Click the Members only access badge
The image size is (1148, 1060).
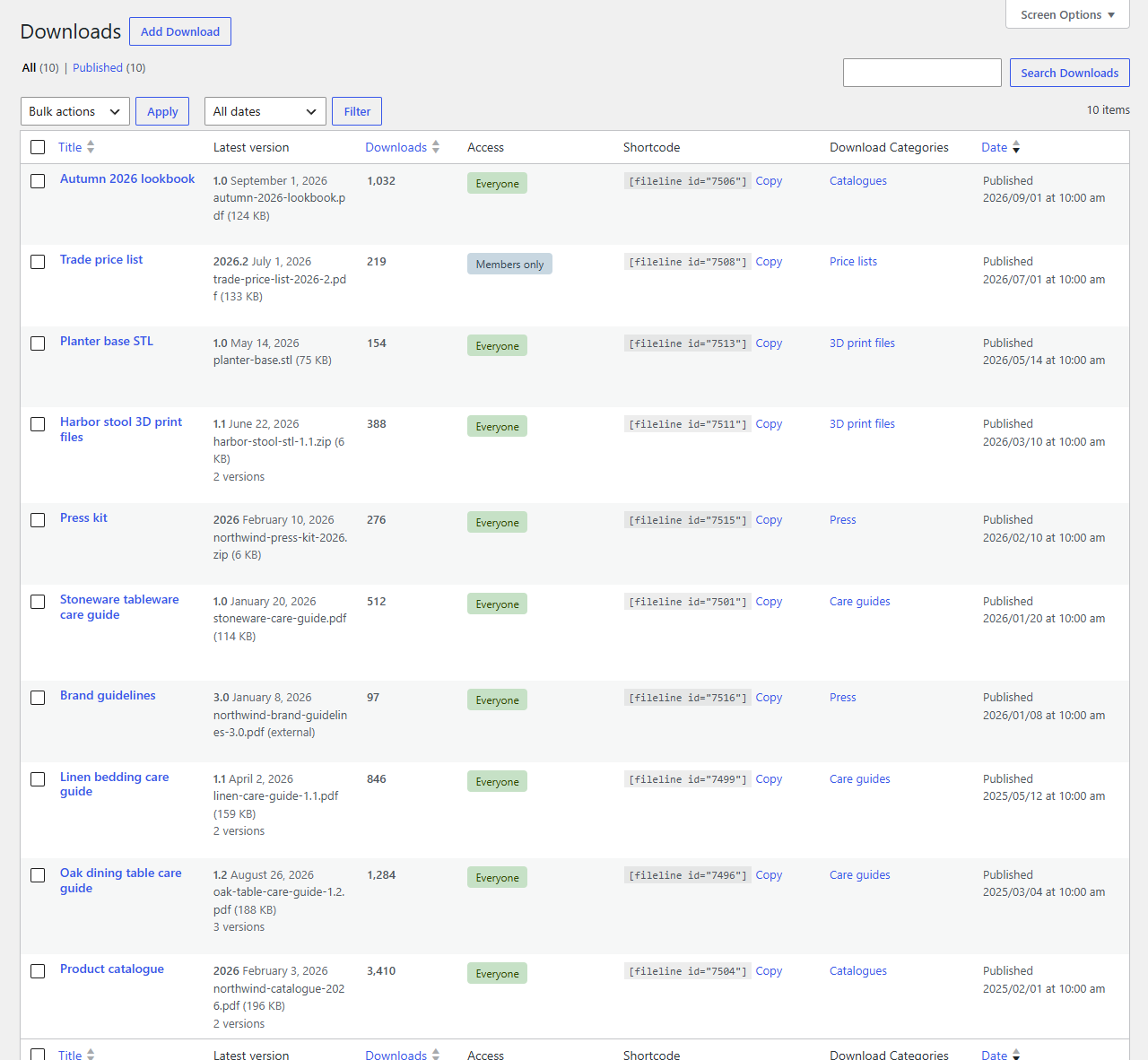coord(509,264)
